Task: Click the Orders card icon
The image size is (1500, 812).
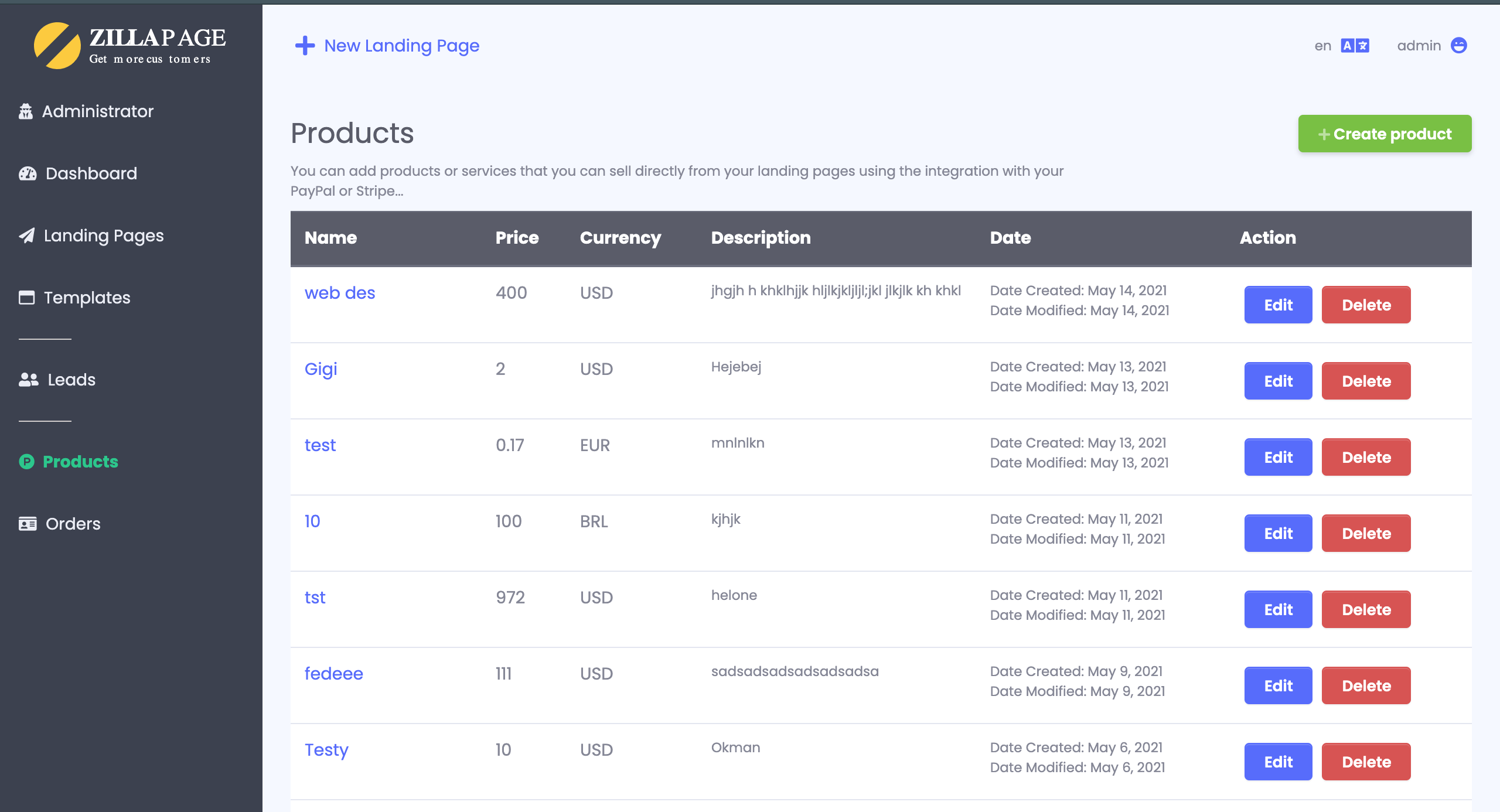Action: point(28,524)
